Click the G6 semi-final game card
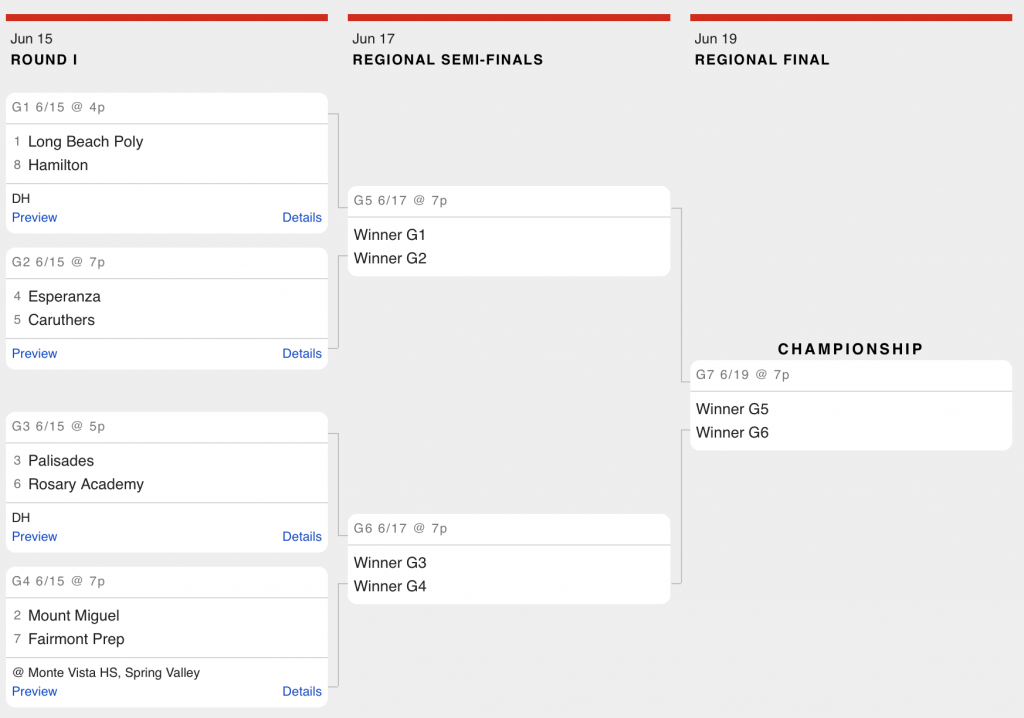 [509, 559]
